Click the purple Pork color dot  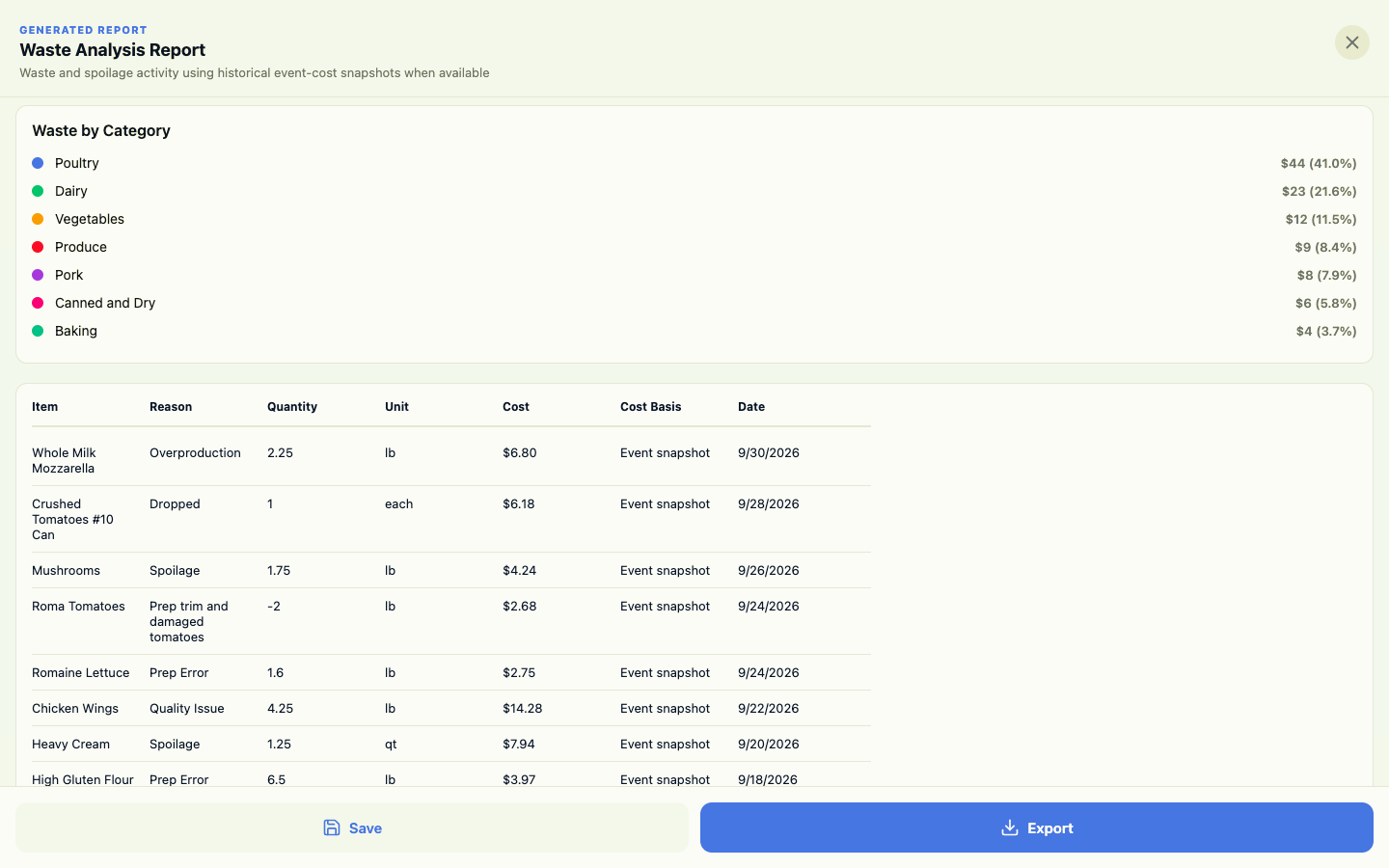pyautogui.click(x=38, y=275)
